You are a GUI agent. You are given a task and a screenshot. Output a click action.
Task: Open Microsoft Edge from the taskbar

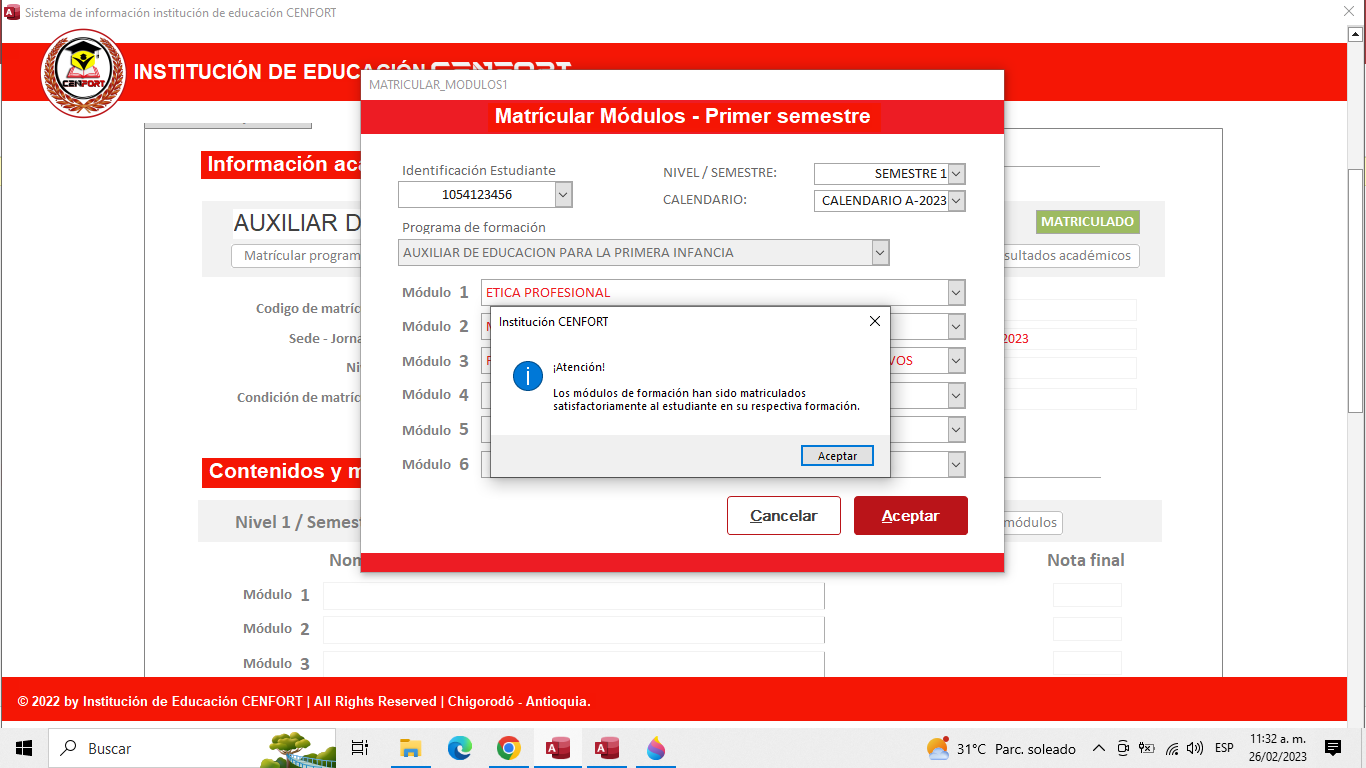[x=459, y=748]
